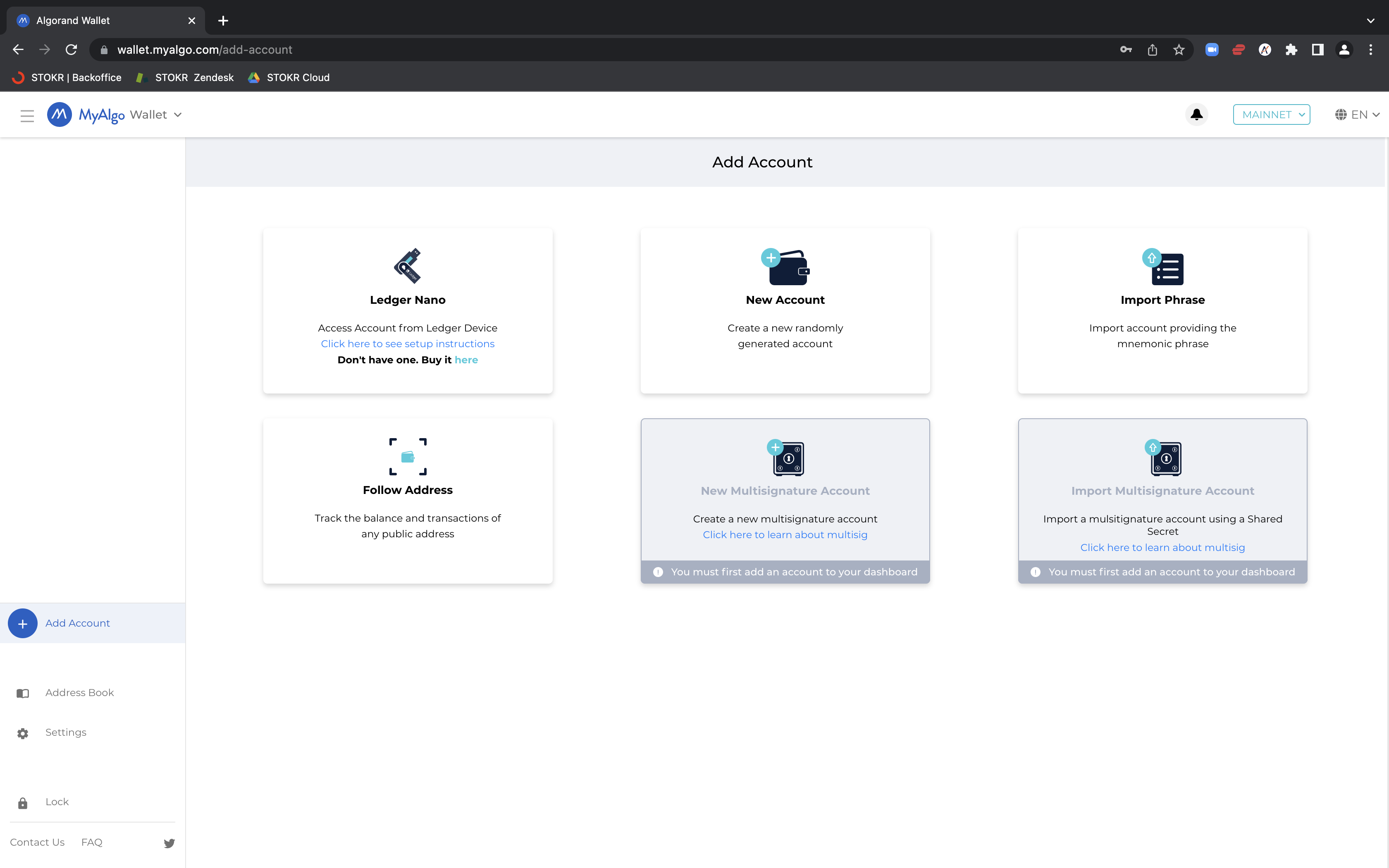1389x868 pixels.
Task: Switch to the Algorand Wallet tab
Action: click(x=105, y=21)
